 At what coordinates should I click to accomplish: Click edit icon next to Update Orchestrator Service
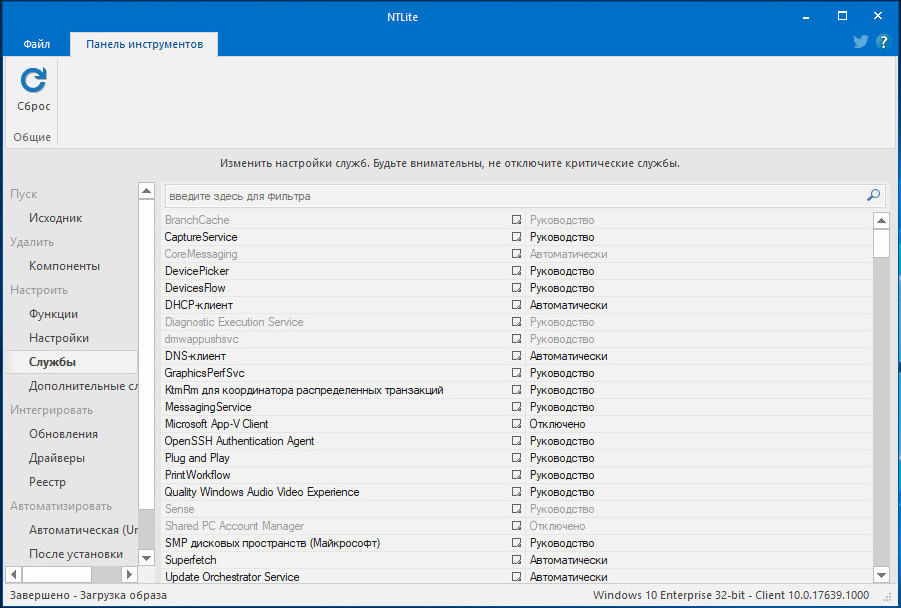(x=516, y=577)
